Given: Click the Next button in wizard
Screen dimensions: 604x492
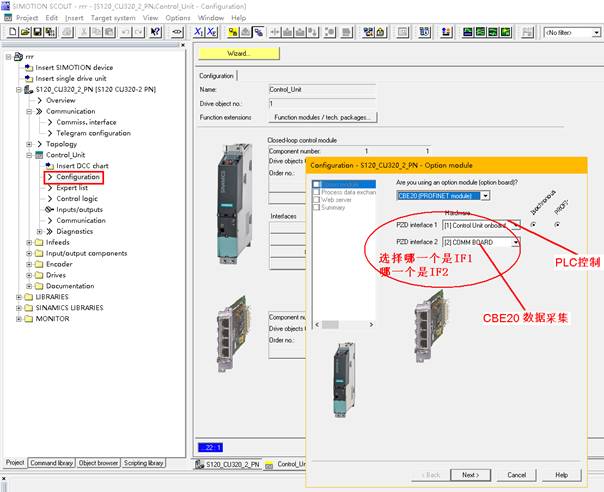Looking at the screenshot, I should click(x=469, y=474).
